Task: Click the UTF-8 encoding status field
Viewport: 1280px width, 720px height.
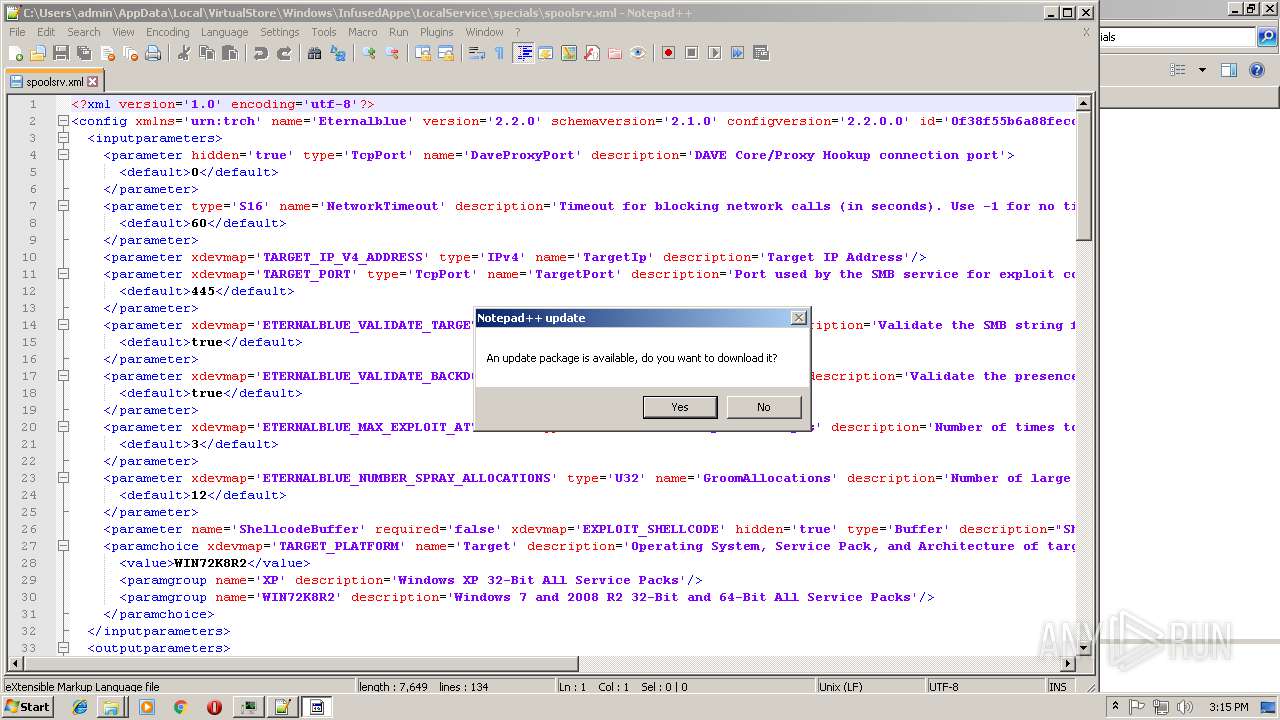Action: tap(985, 687)
